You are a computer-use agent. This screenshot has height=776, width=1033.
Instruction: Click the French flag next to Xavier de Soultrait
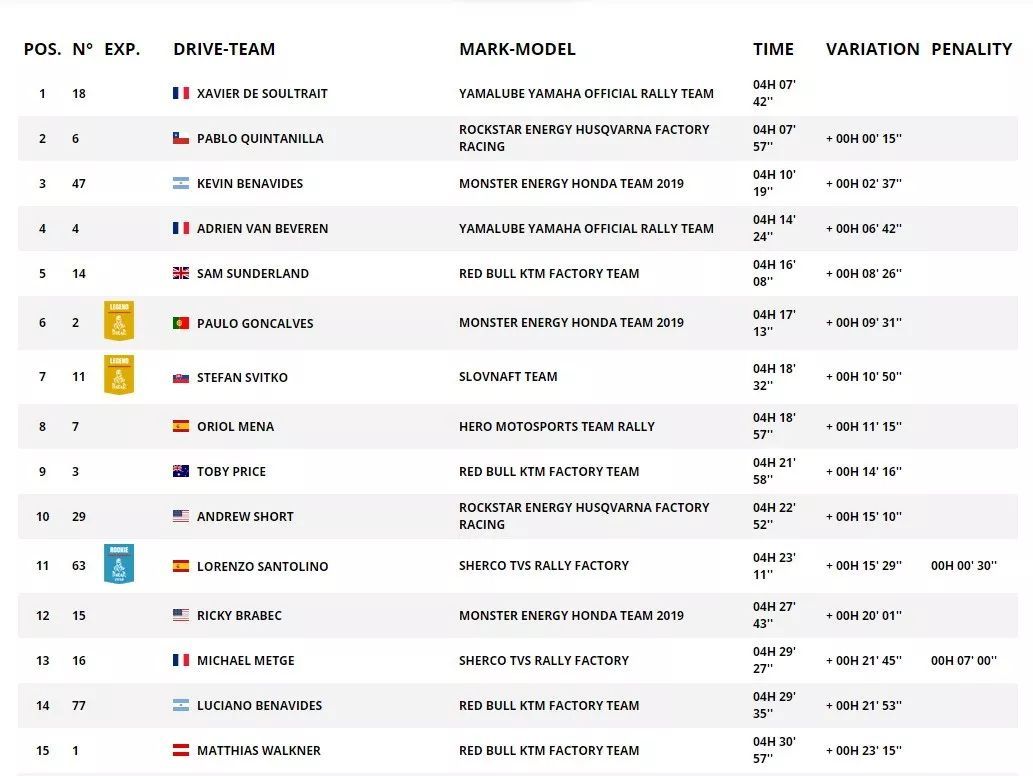[x=181, y=93]
